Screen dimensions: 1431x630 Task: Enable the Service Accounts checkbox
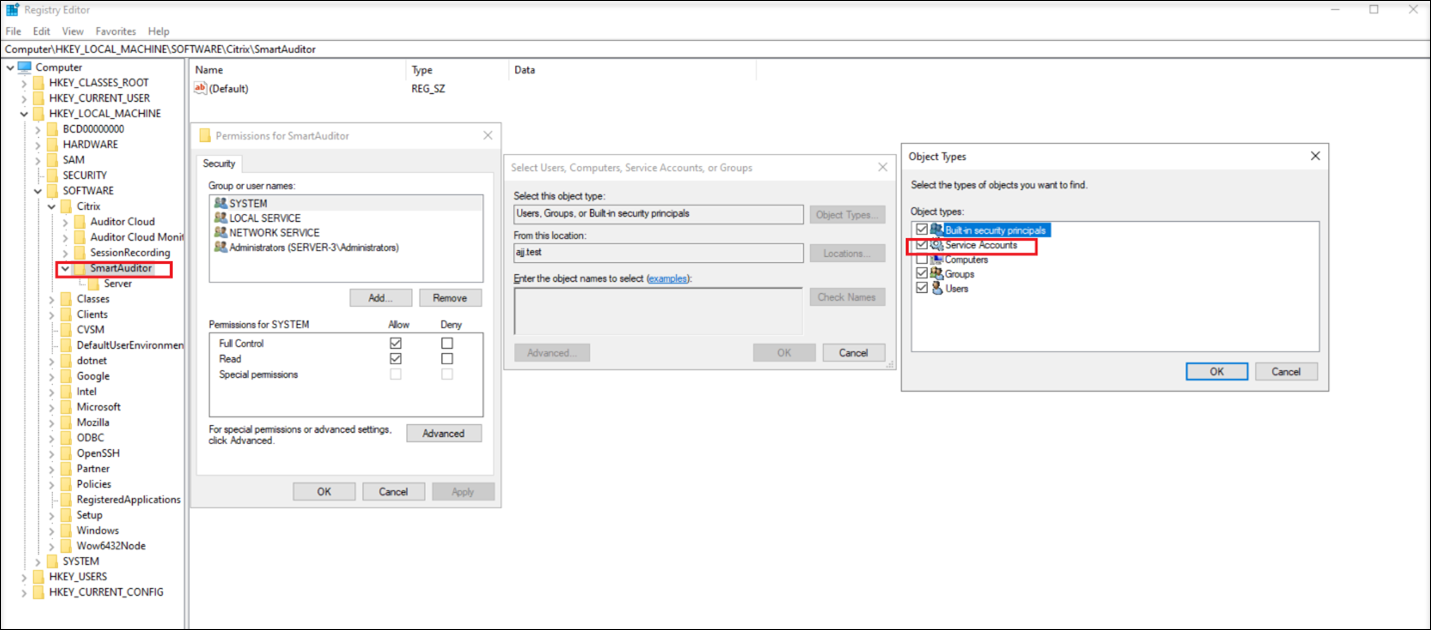(x=922, y=244)
